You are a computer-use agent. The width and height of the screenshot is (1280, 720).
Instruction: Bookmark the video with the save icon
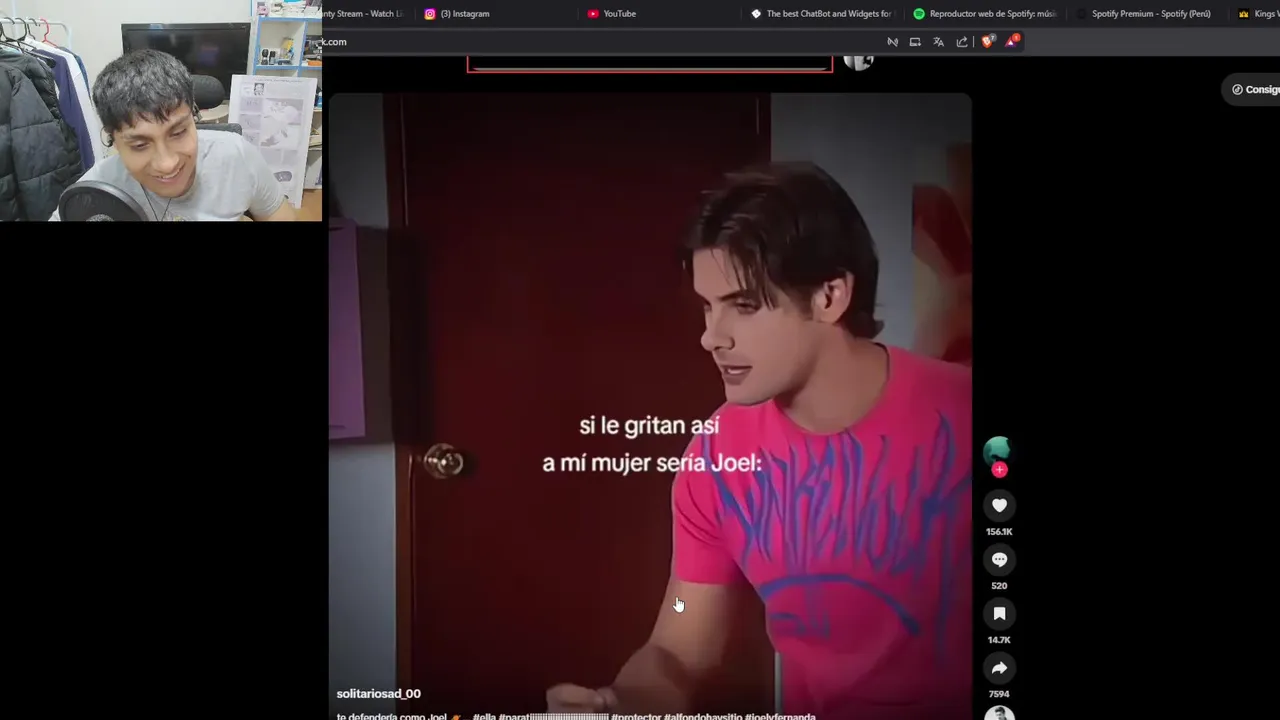coord(999,613)
